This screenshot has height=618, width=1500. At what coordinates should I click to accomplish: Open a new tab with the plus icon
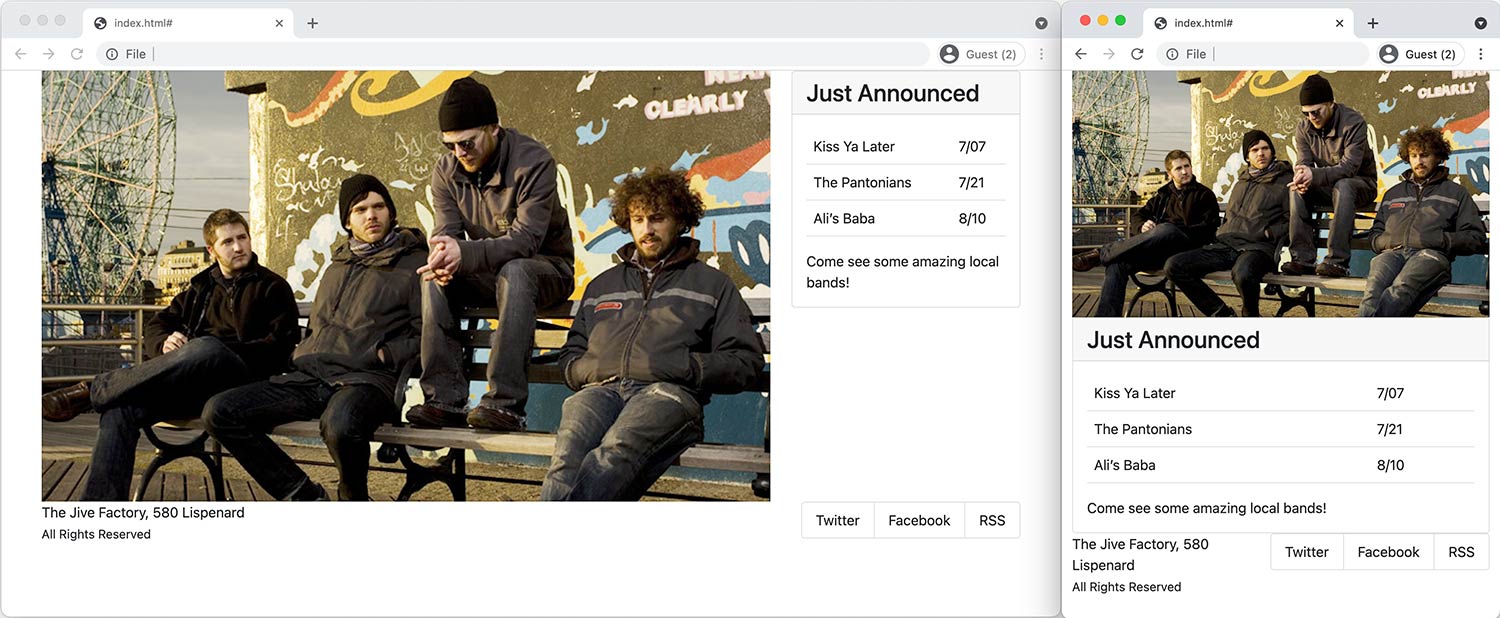click(312, 21)
